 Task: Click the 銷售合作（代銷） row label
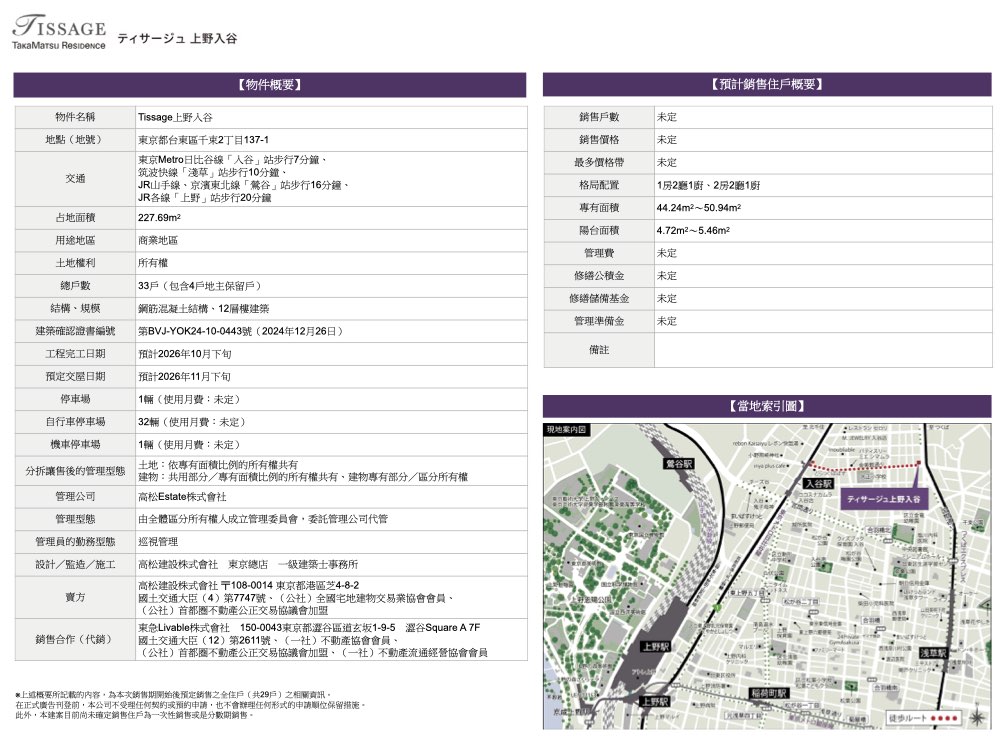[x=75, y=640]
